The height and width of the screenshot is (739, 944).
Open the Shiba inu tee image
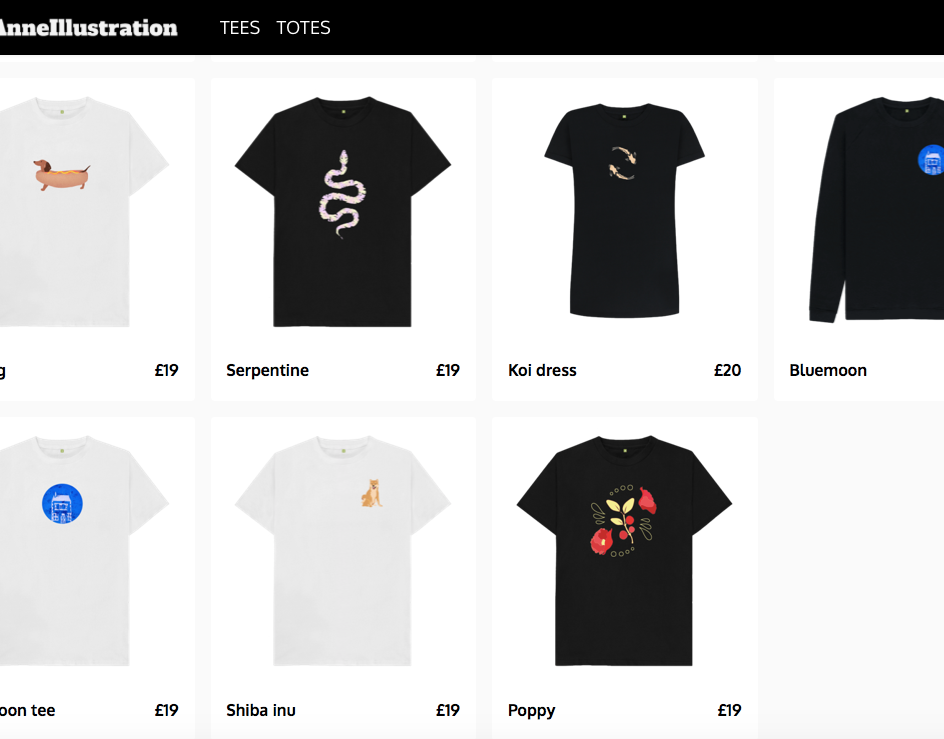pyautogui.click(x=343, y=550)
